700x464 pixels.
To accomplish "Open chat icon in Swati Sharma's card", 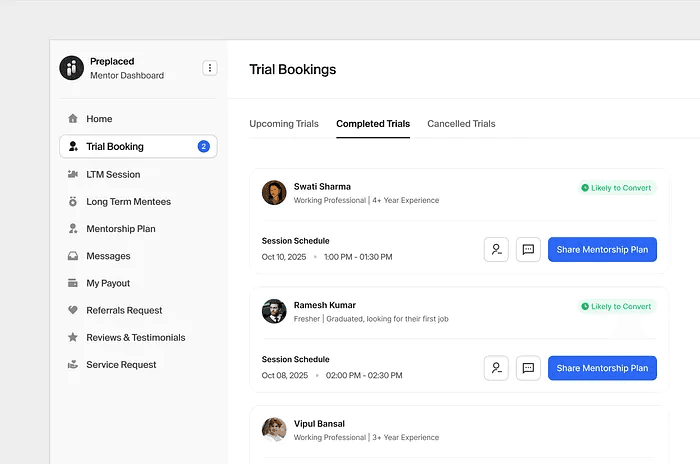I will pyautogui.click(x=528, y=249).
